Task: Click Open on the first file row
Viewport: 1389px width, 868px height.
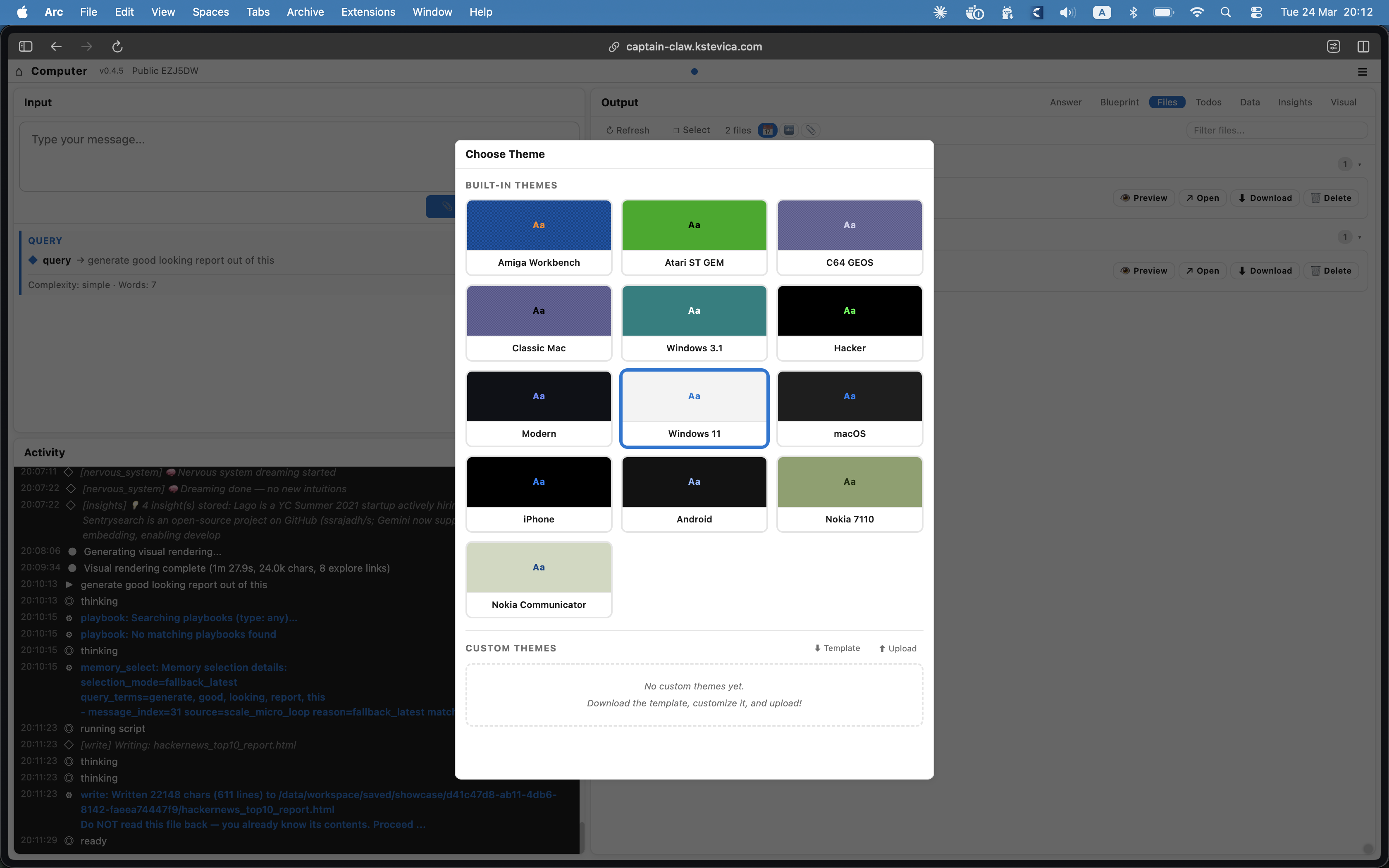Action: [1203, 198]
